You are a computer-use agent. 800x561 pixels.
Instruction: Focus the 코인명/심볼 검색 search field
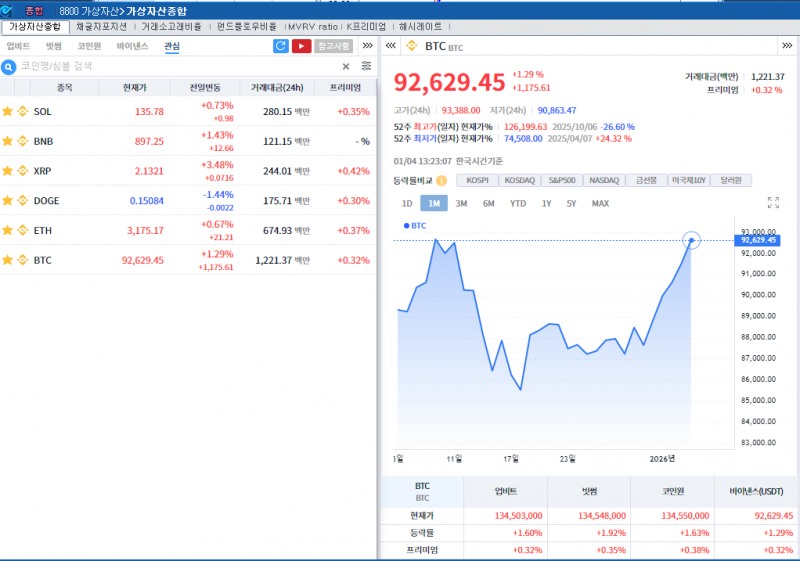pos(179,66)
